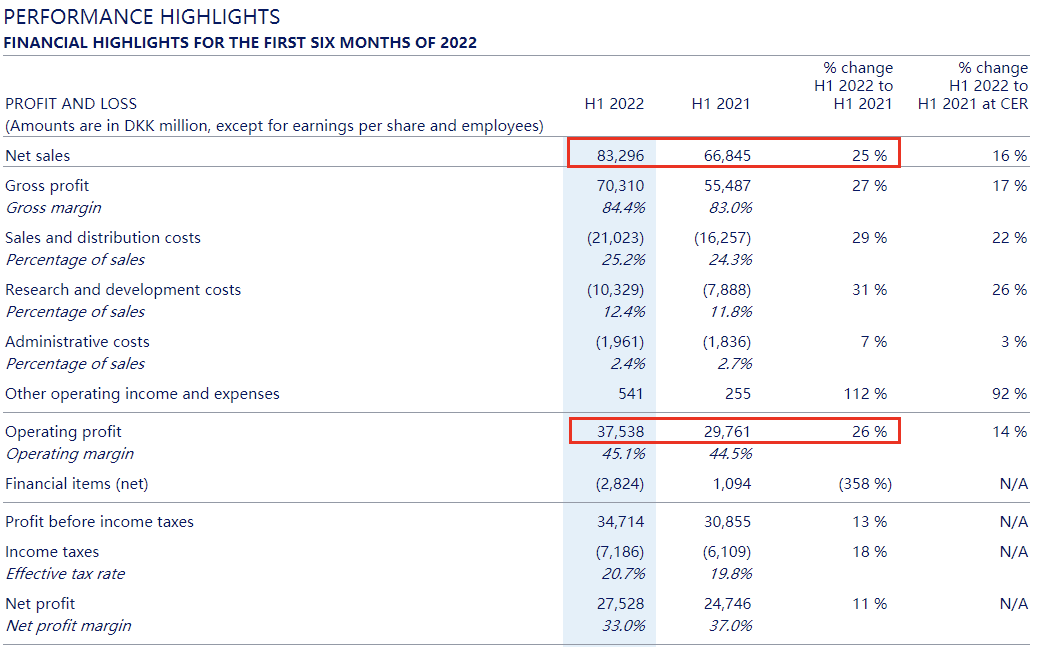Click 'Research and development costs' label
The image size is (1042, 647).
(x=123, y=290)
